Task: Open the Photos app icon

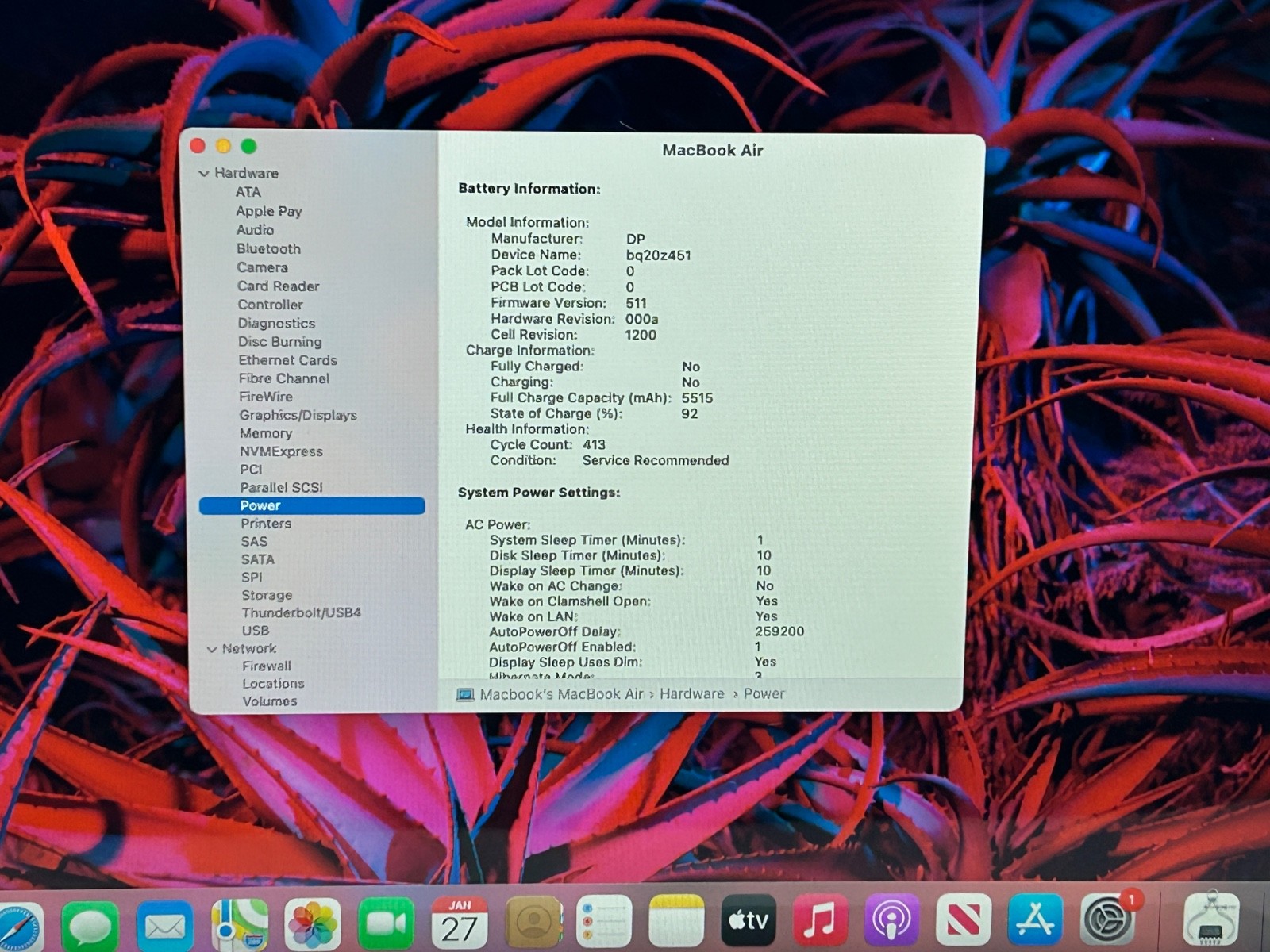Action: coord(313,924)
